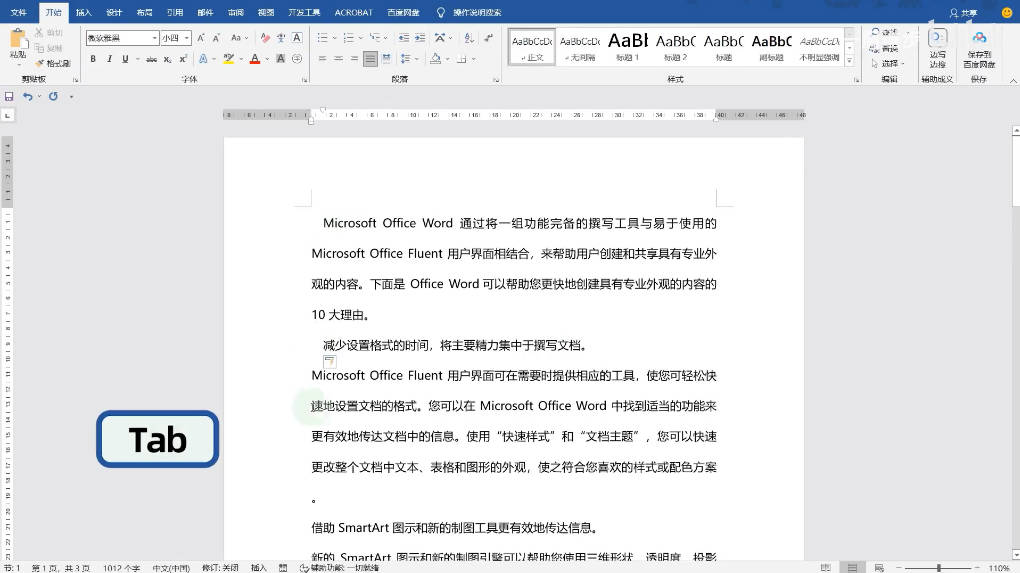Toggle Italic formatting
The image size is (1020, 573).
108,59
